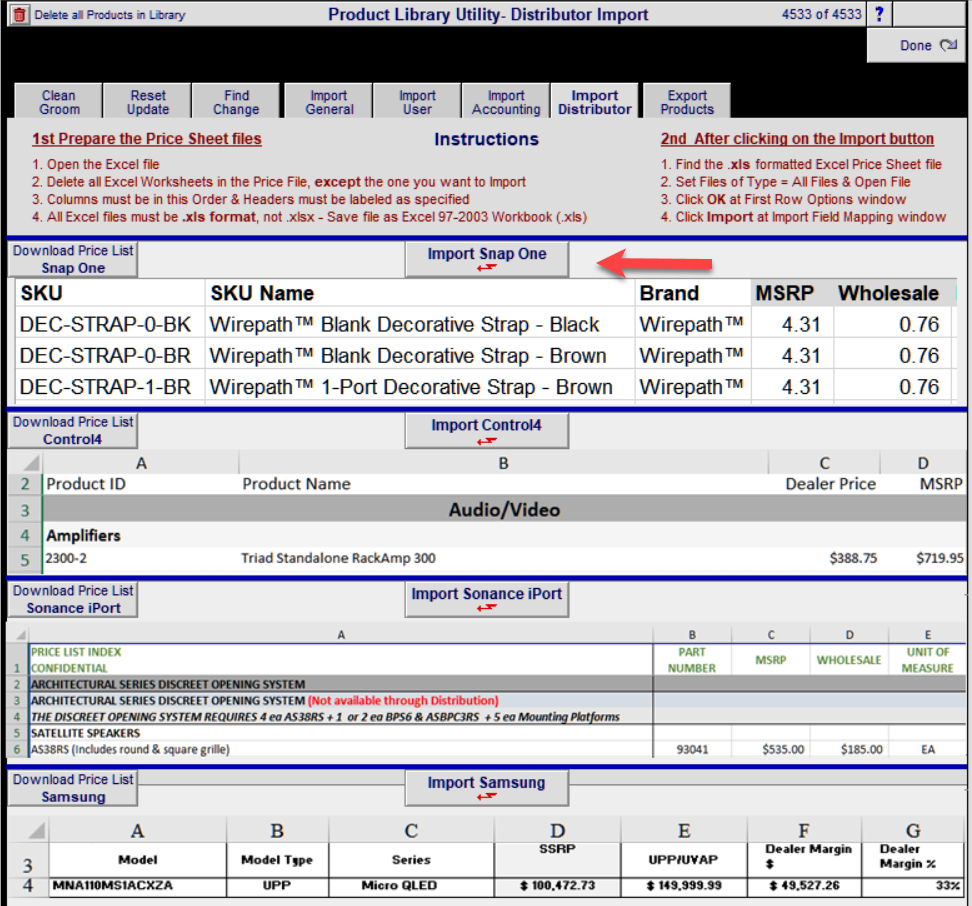Click the 'Model Type' header in Samsung sheet
Image resolution: width=972 pixels, height=906 pixels.
point(276,860)
